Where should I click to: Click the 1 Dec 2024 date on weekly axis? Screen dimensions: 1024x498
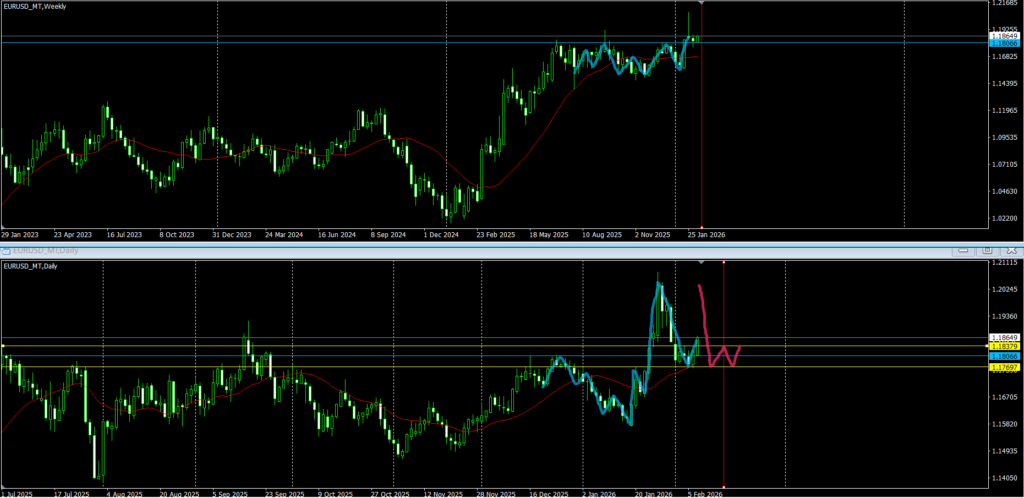[x=440, y=234]
